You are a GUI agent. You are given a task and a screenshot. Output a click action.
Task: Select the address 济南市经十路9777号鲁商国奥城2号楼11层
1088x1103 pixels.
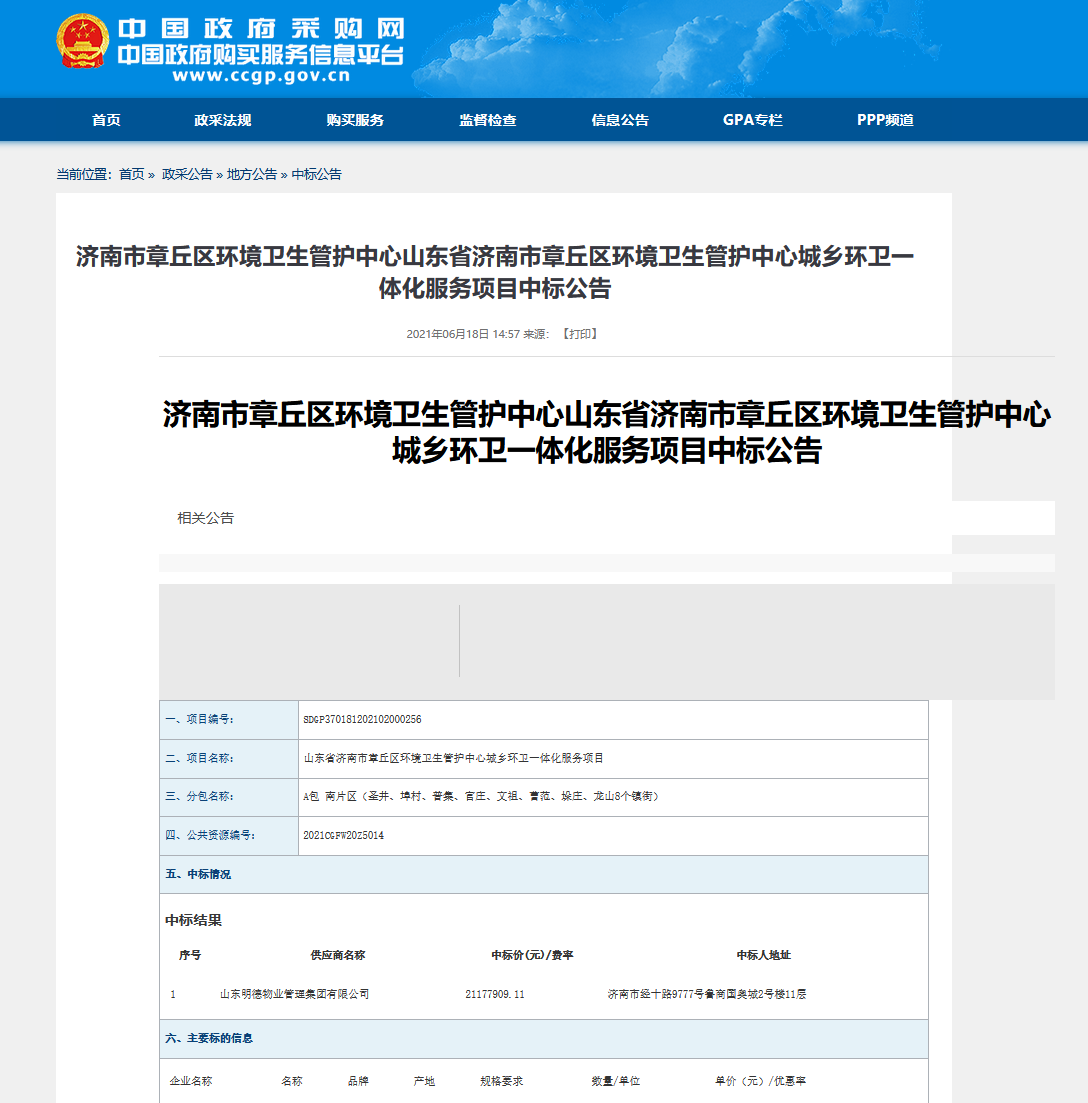[707, 994]
